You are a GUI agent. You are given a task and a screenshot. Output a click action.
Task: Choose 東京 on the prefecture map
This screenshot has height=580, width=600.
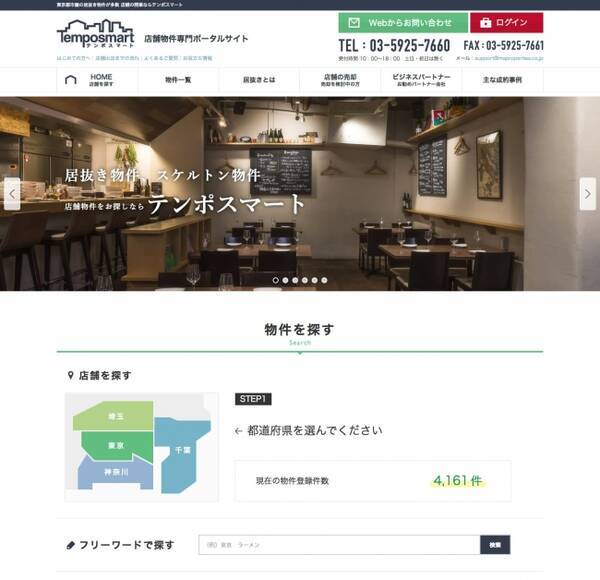[x=116, y=445]
